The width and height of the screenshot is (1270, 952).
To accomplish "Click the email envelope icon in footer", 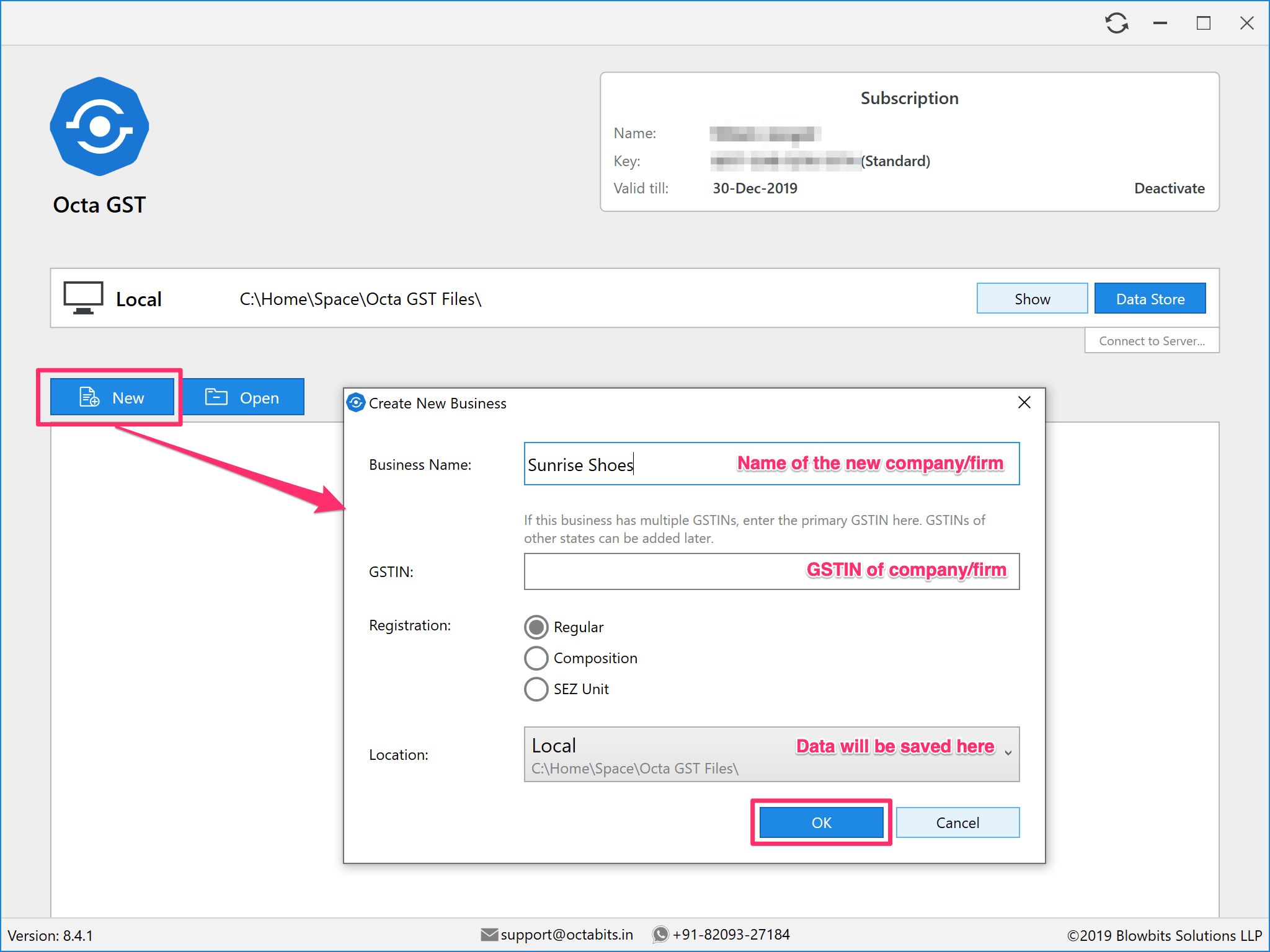I will [489, 934].
